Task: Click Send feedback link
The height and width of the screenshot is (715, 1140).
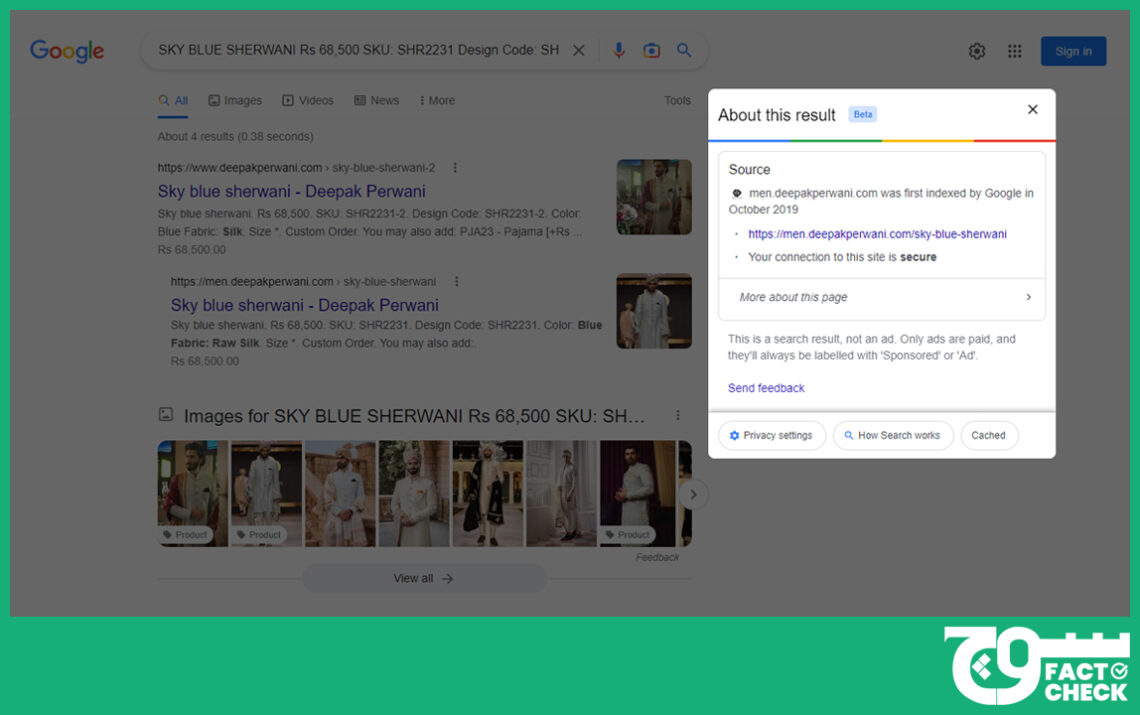Action: click(x=766, y=388)
